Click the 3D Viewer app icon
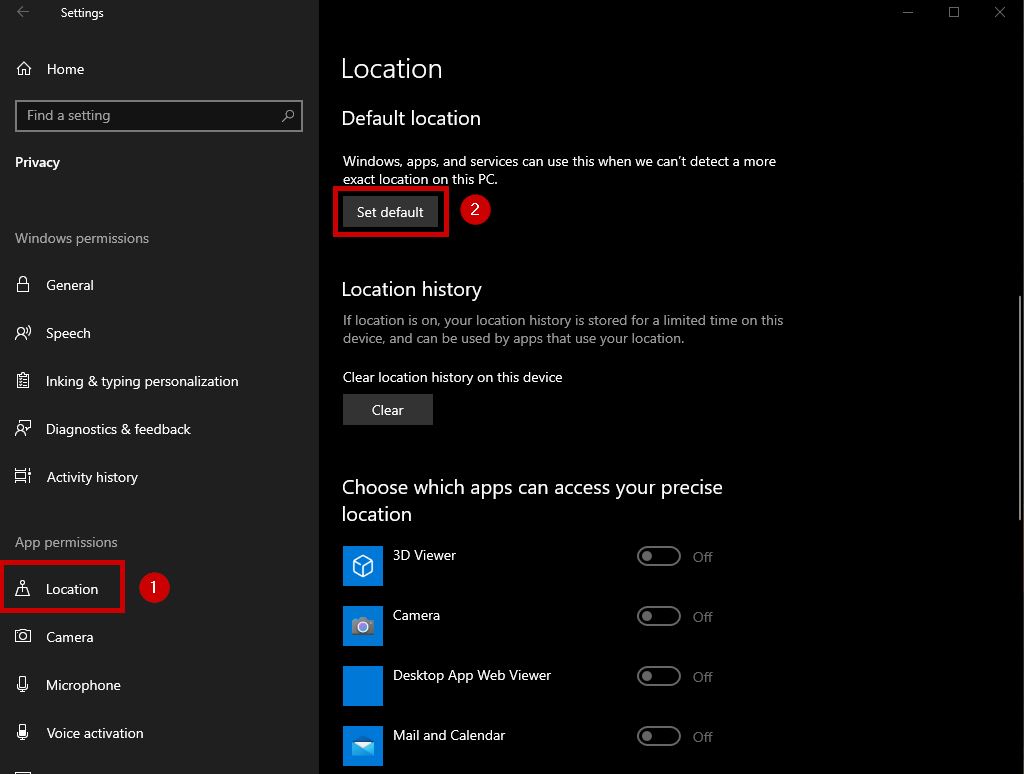This screenshot has width=1024, height=774. point(363,566)
